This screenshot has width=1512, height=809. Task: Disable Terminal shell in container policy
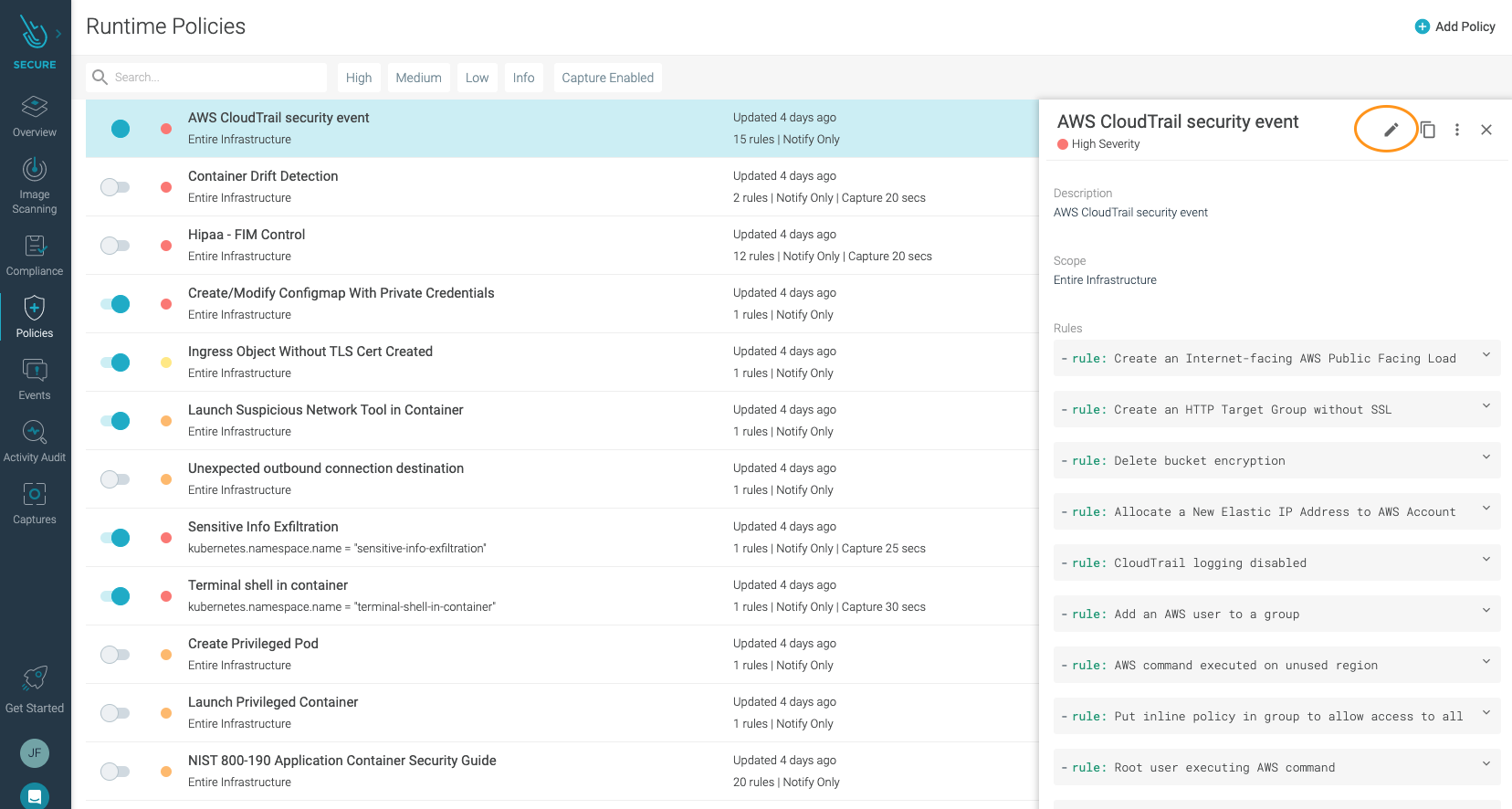point(115,596)
